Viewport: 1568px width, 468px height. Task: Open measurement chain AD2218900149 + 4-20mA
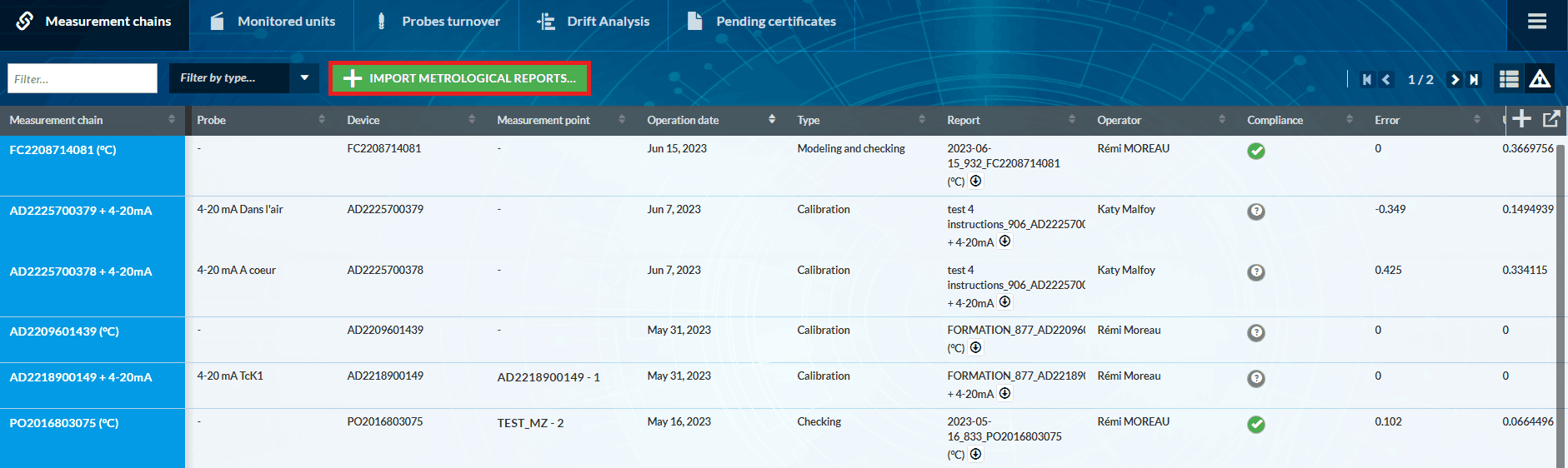click(x=81, y=377)
